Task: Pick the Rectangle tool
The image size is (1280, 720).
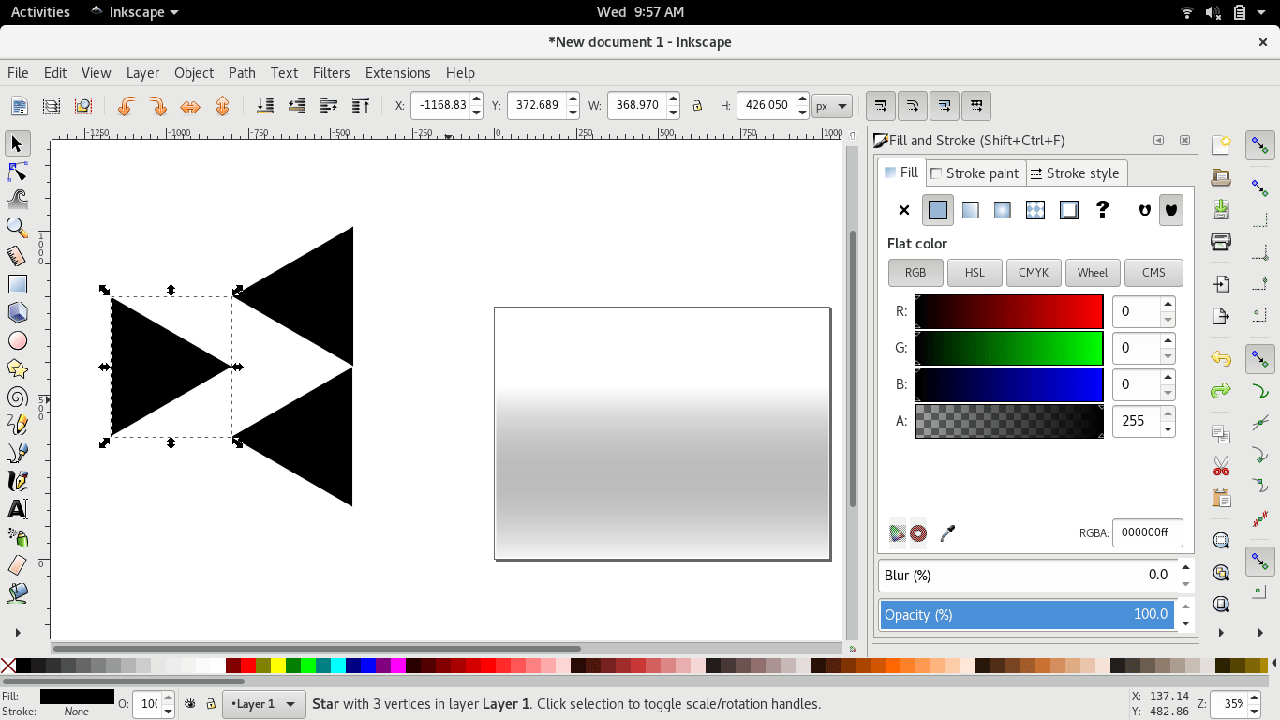Action: (17, 285)
